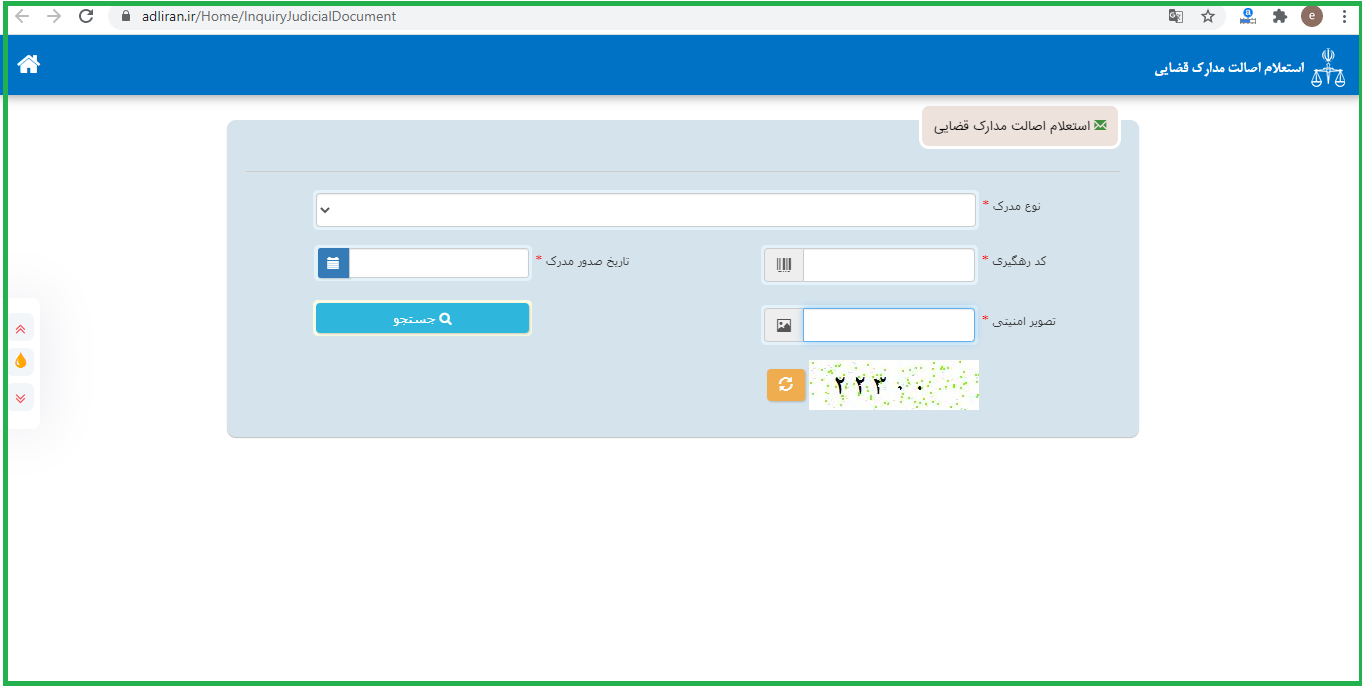
Task: Reload the page in the browser
Action: pos(86,16)
